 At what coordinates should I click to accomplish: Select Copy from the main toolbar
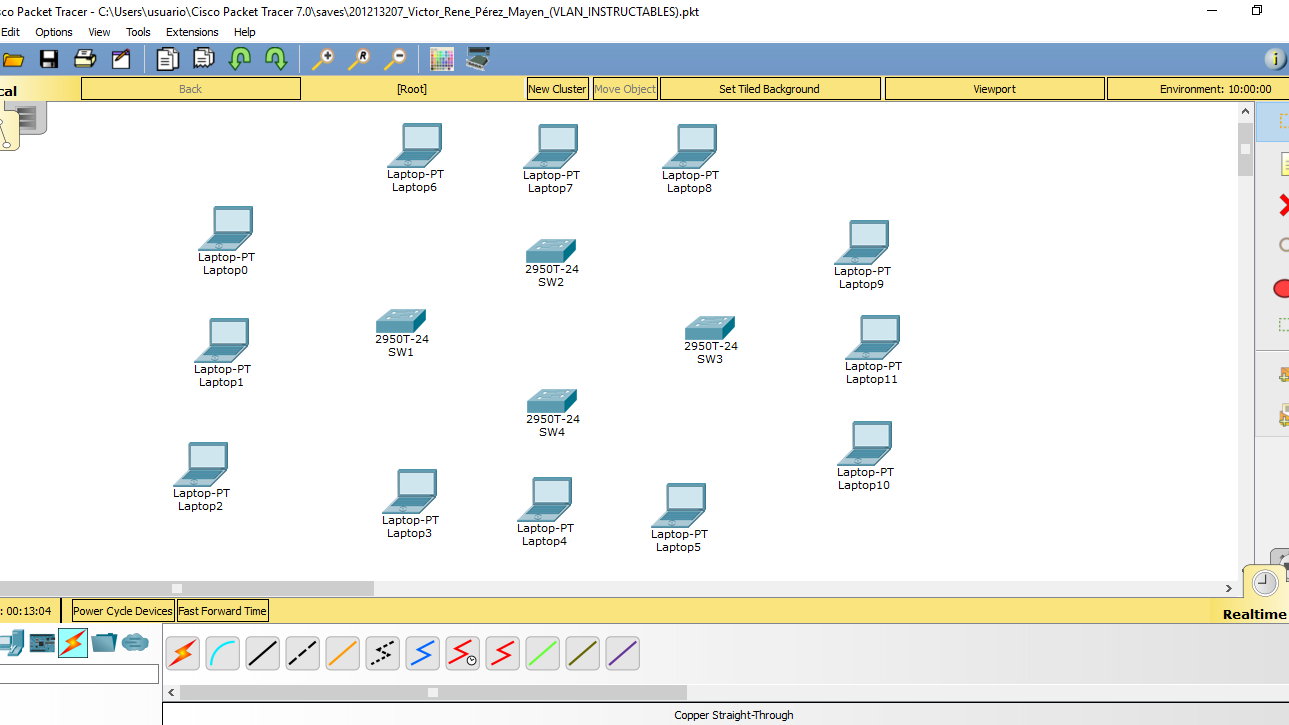[x=167, y=59]
